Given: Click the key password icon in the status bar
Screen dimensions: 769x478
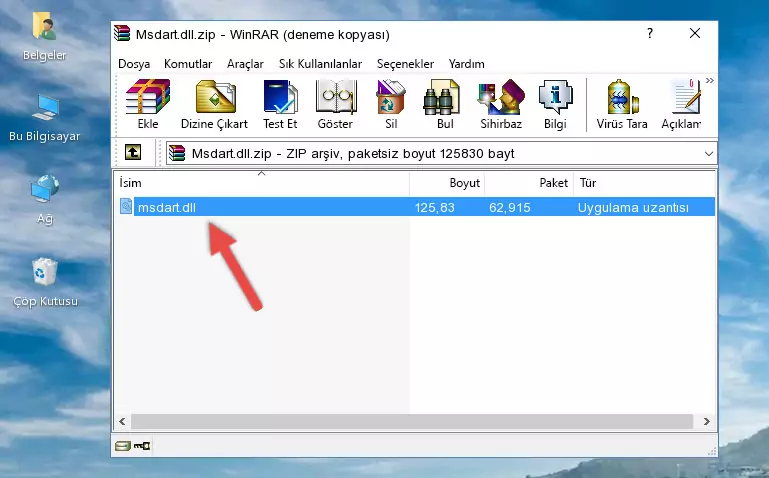Looking at the screenshot, I should pyautogui.click(x=142, y=446).
